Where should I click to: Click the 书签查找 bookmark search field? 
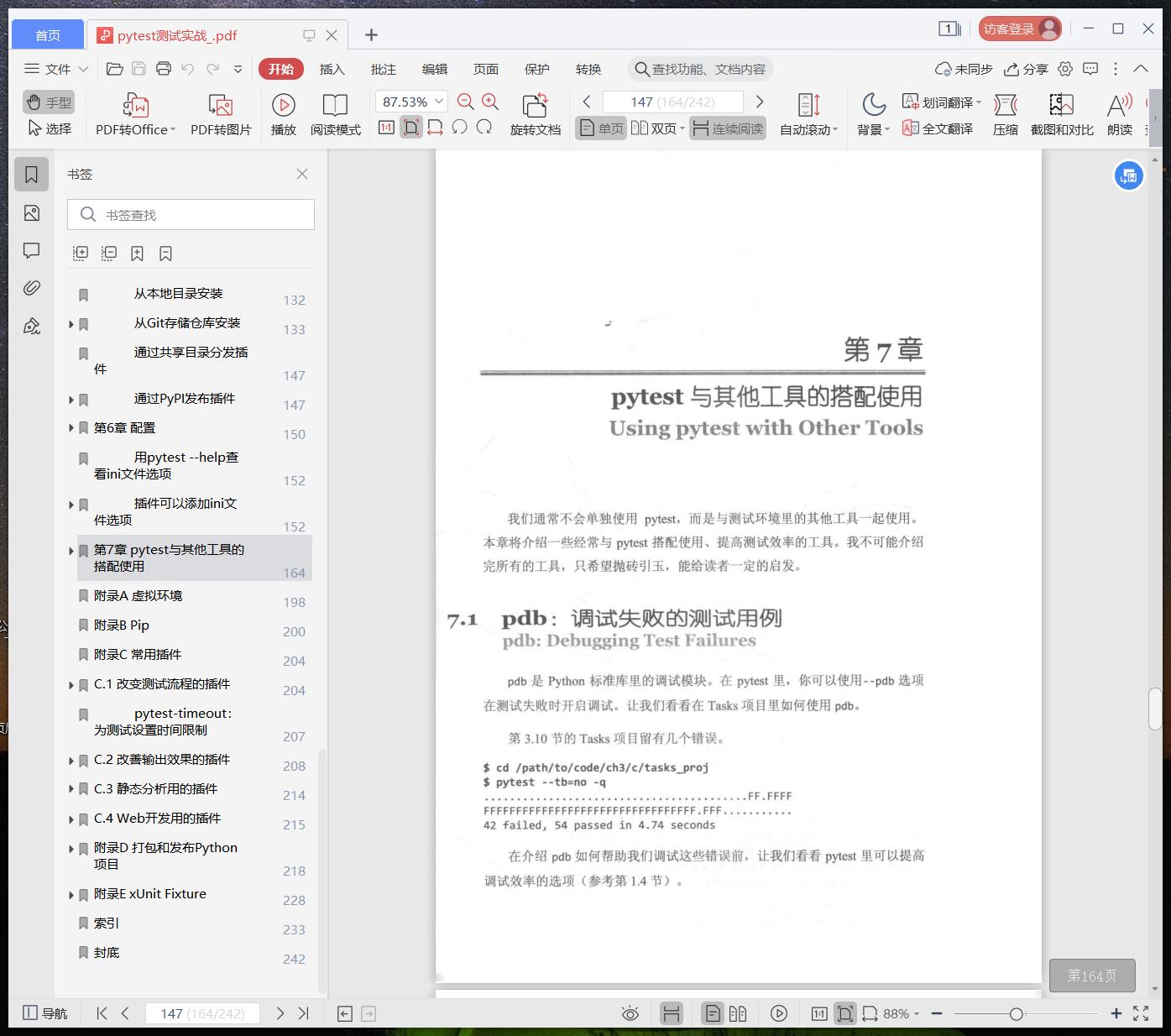pos(191,215)
